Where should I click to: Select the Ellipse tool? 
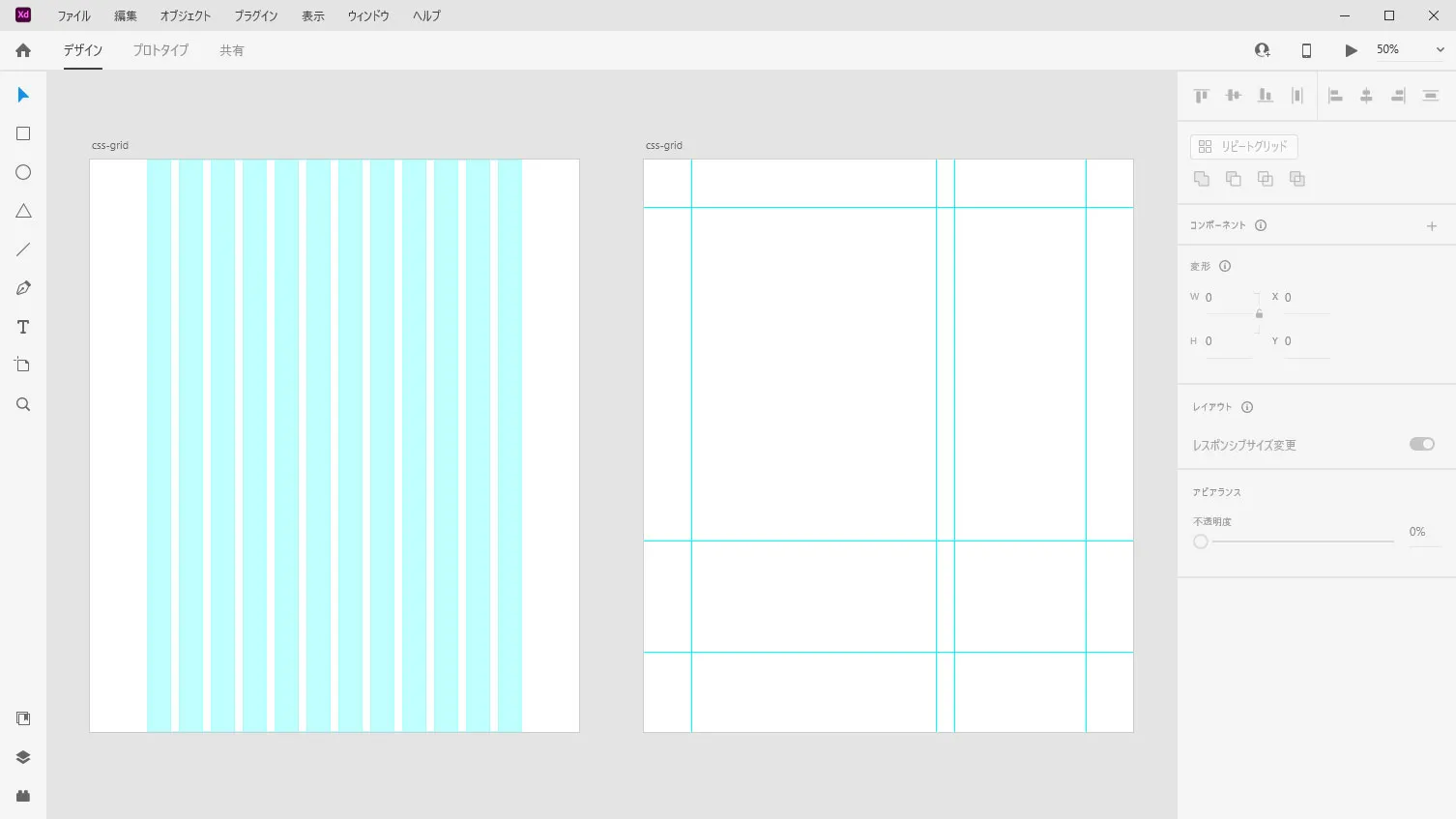tap(22, 171)
